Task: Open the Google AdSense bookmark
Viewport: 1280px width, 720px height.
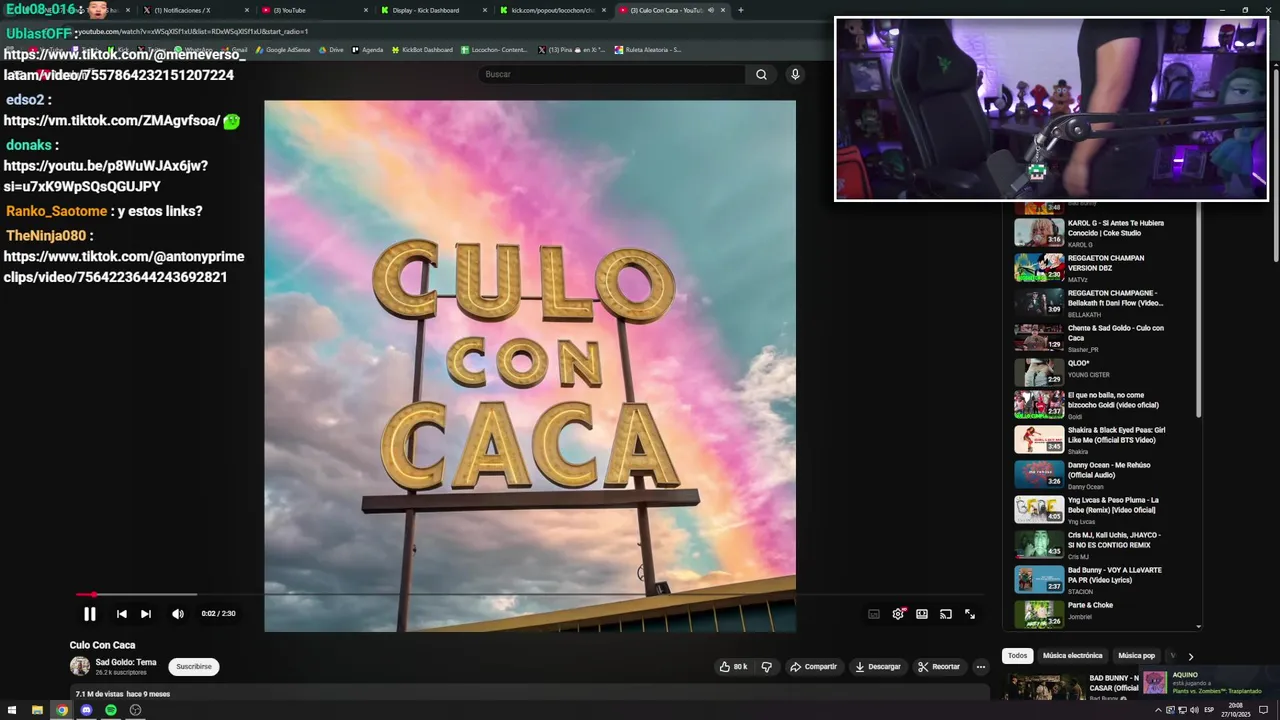Action: click(x=283, y=50)
